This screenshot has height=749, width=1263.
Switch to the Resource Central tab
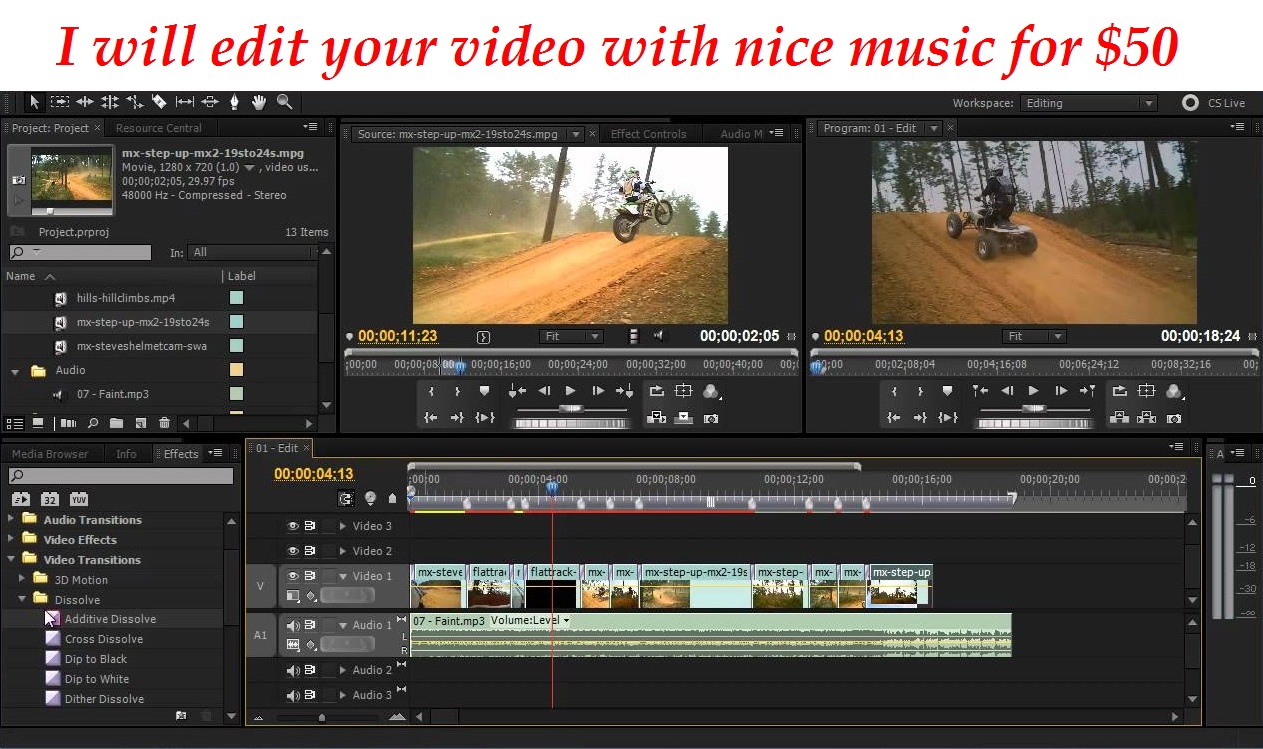(158, 128)
